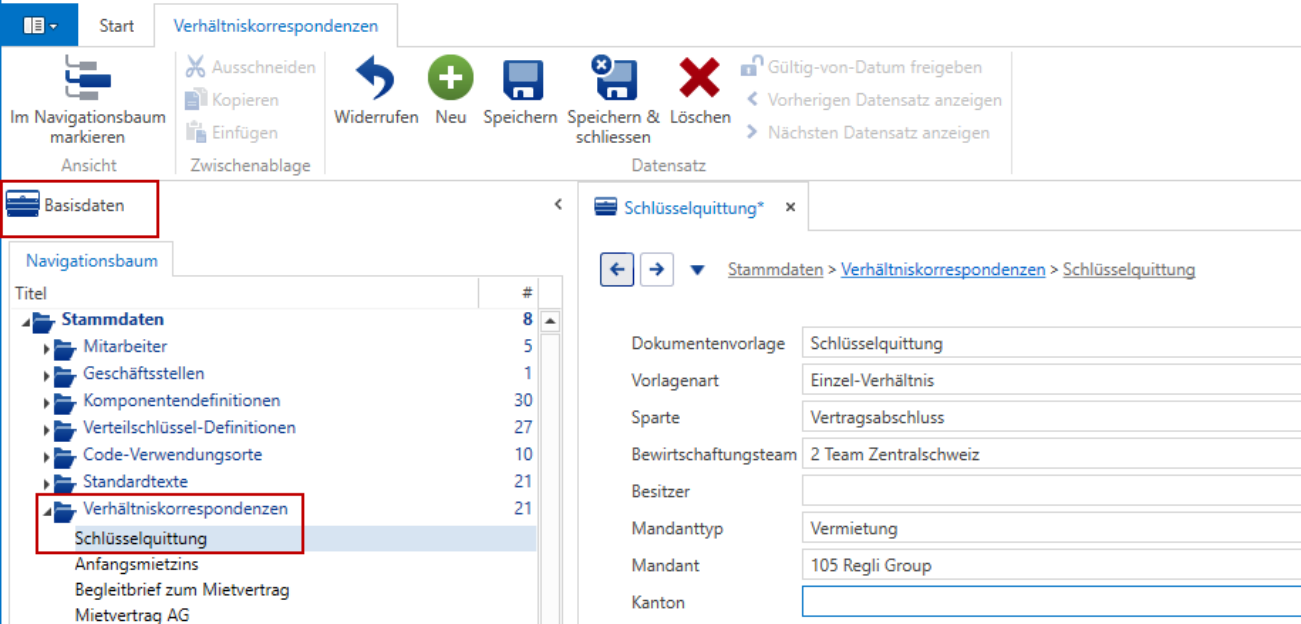Expand the Mitarbeiter tree node
Viewport: 1301px width, 624px height.
(46, 348)
